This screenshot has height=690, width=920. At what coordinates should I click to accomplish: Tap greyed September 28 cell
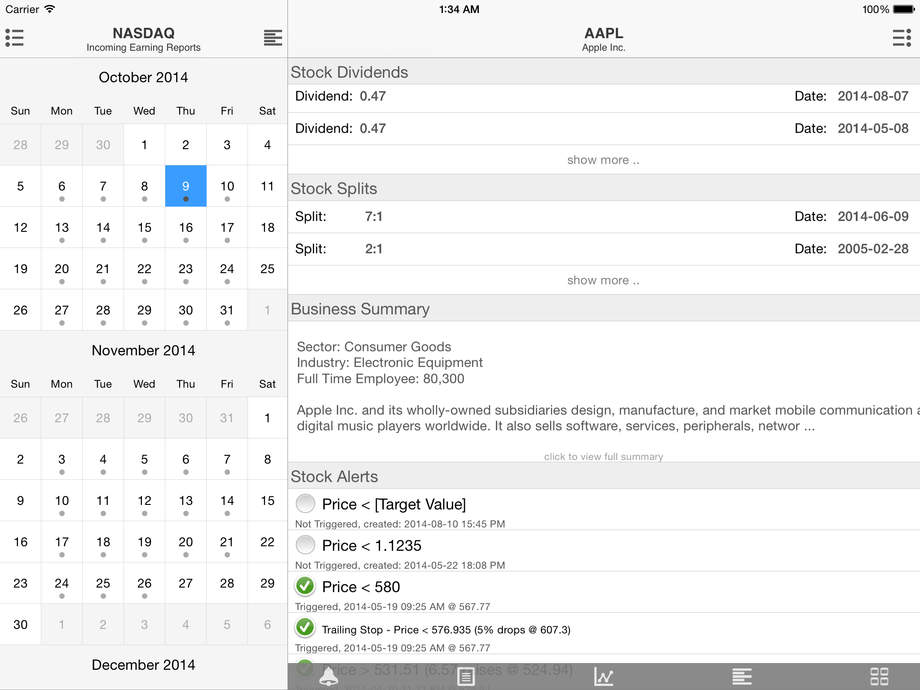(21, 144)
